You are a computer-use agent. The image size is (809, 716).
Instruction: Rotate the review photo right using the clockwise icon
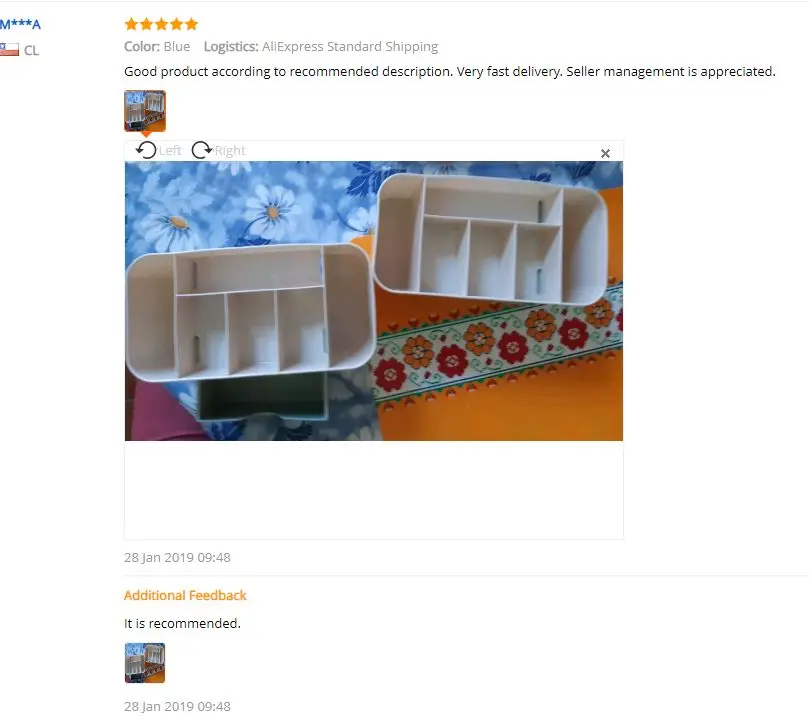201,150
